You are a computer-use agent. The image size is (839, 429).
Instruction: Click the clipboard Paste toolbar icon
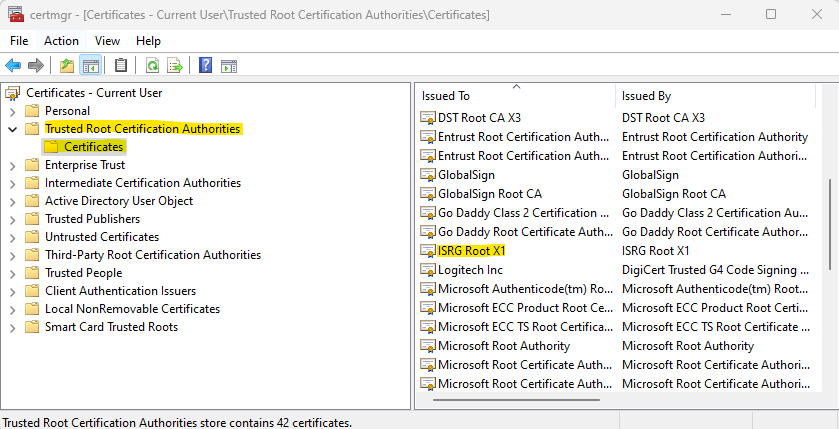(121, 66)
